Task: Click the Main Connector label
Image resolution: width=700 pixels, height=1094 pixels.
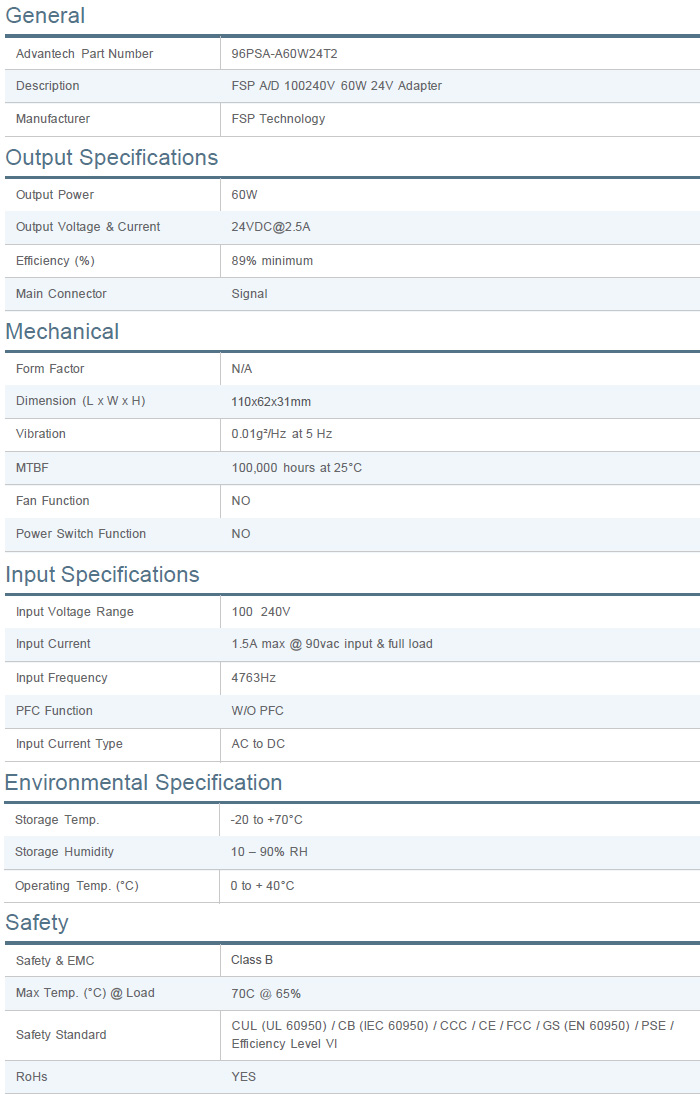Action: tap(61, 294)
